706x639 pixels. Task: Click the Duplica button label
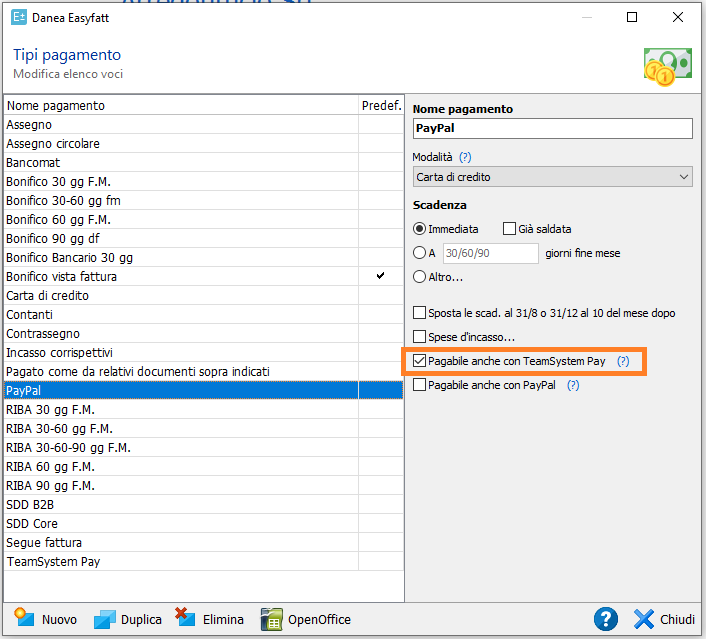coord(141,620)
